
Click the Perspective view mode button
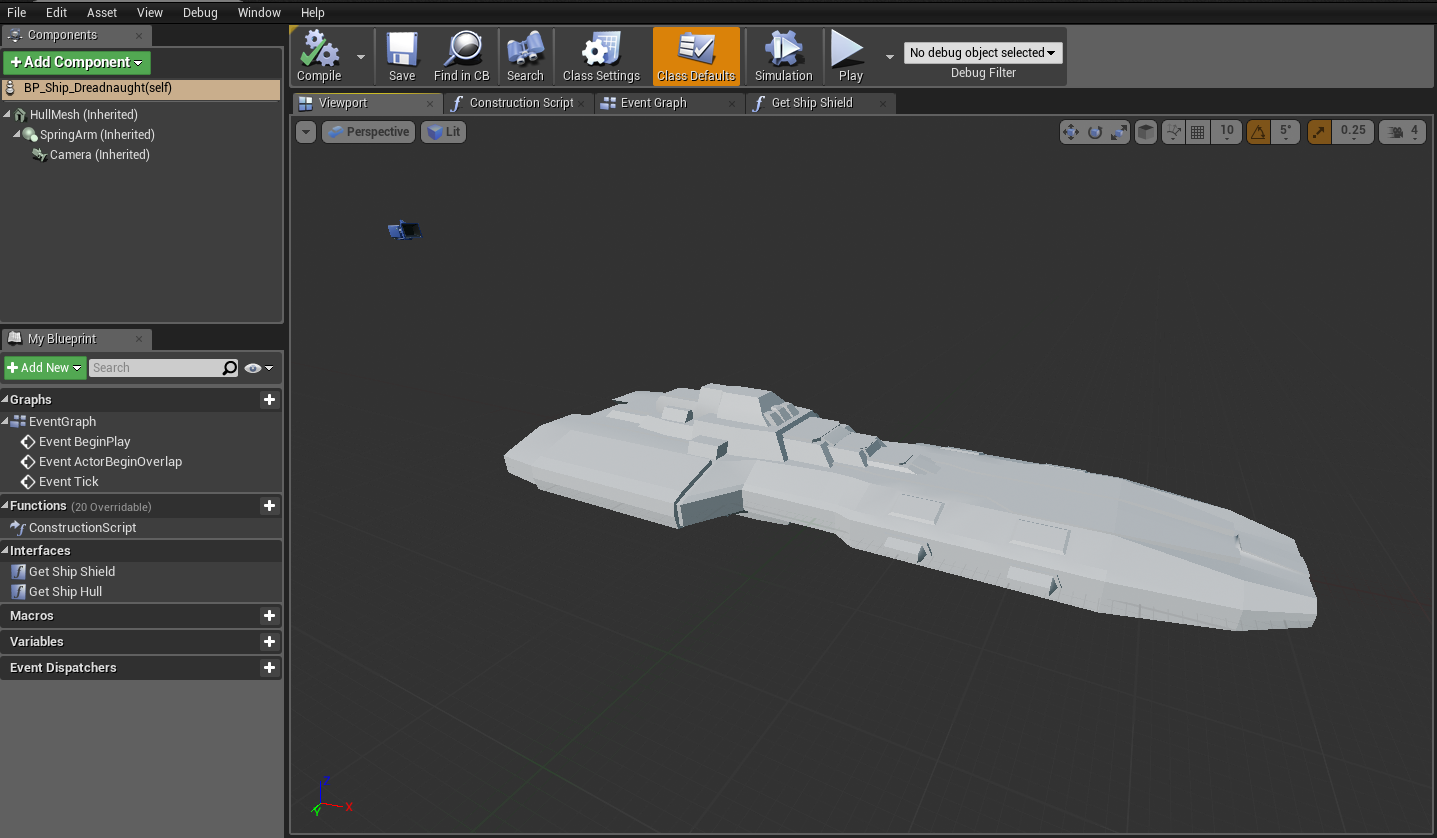click(x=368, y=132)
